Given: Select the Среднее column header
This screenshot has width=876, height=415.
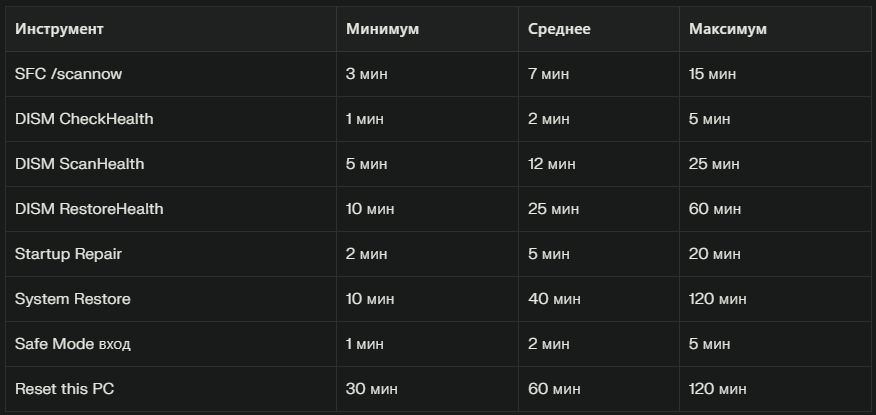Looking at the screenshot, I should [559, 29].
